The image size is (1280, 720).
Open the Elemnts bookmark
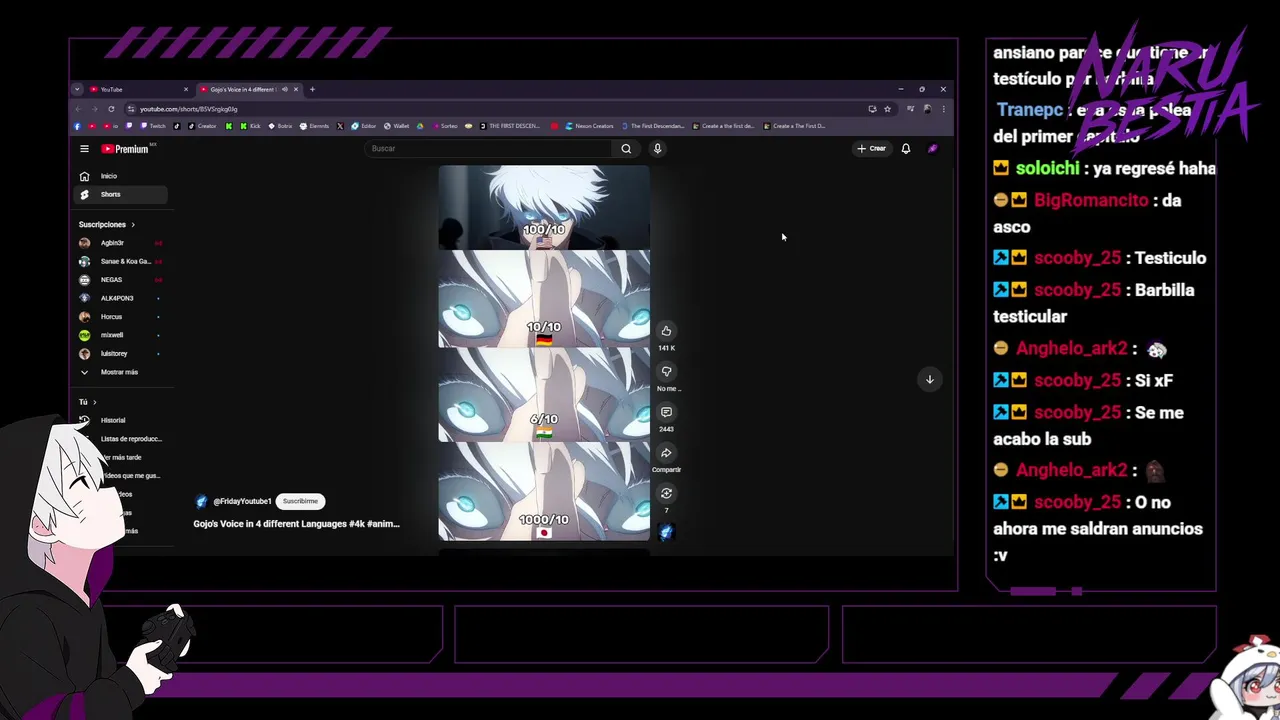click(x=314, y=126)
